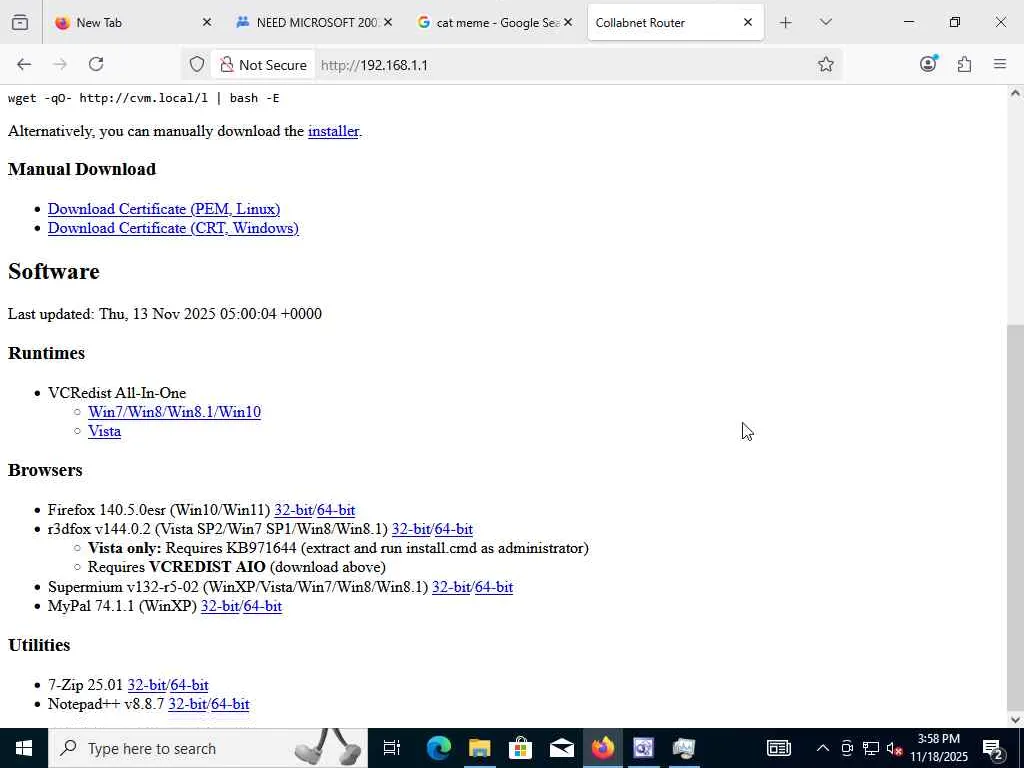Download r3dfox v144.0.2 32-bit
The height and width of the screenshot is (768, 1024).
click(411, 529)
